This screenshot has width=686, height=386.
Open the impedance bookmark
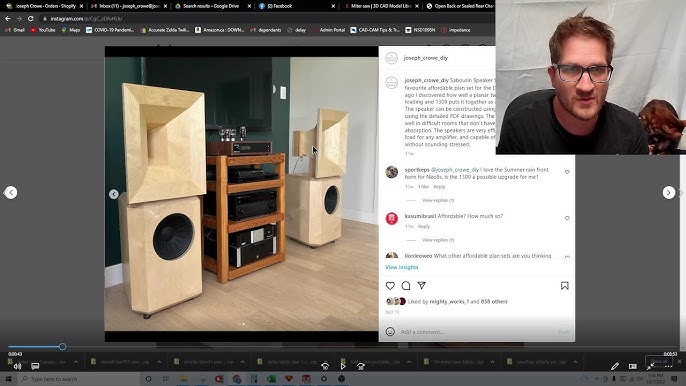[455, 30]
